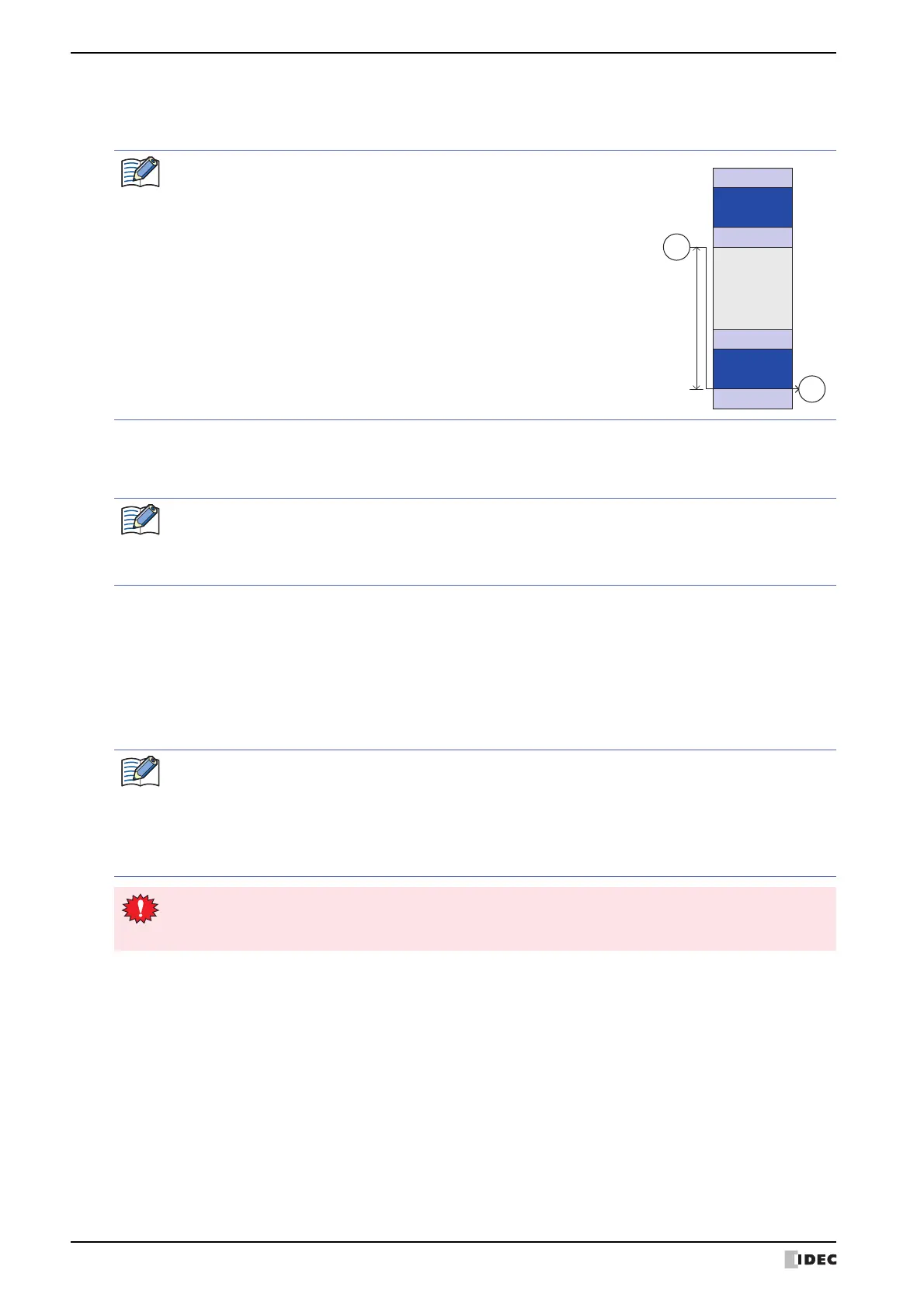924x1308 pixels.
Task: Click the topmost lavender band of the diagram
Action: 752,178
